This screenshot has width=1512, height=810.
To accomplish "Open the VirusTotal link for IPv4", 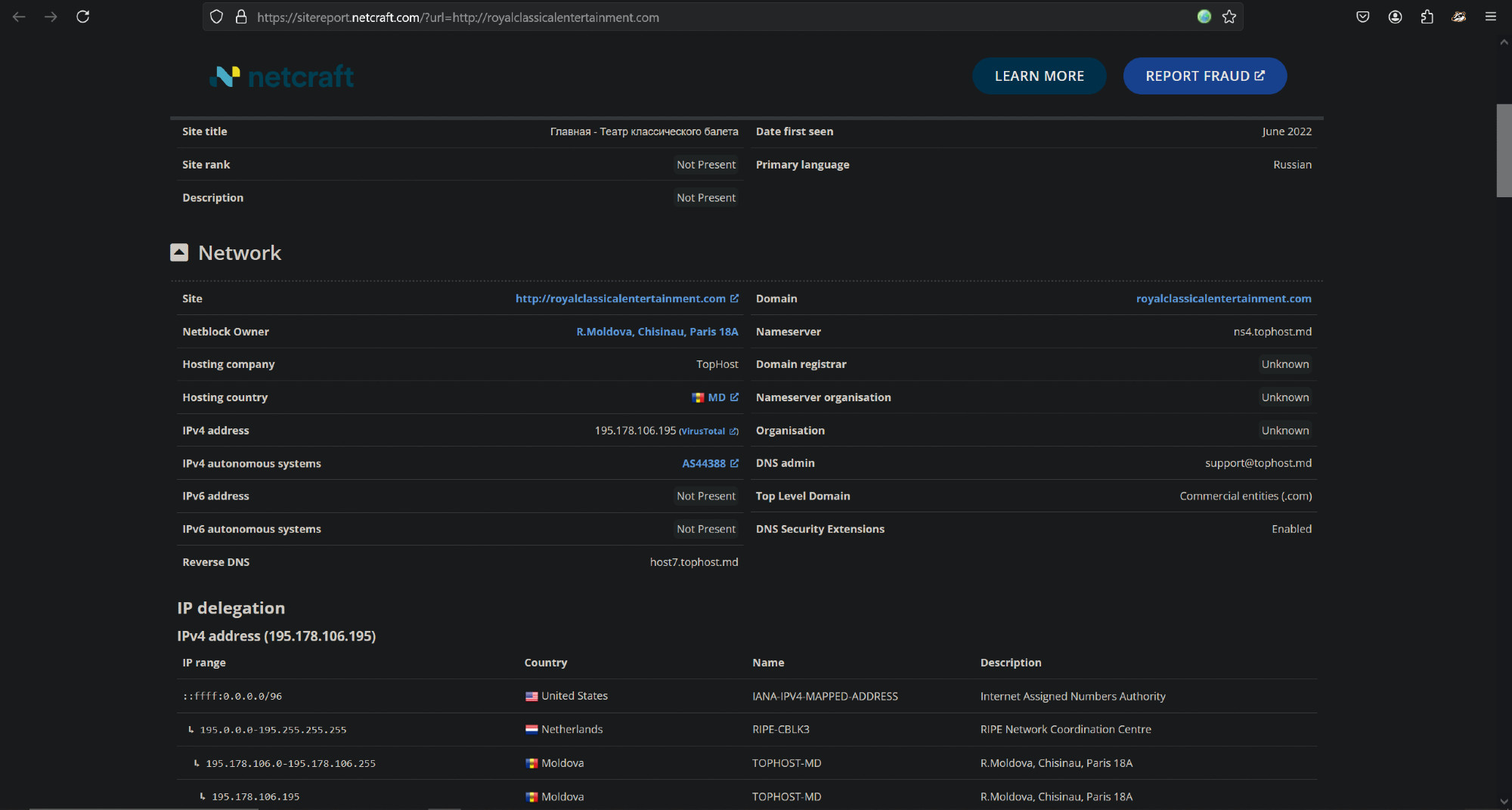I will 708,431.
